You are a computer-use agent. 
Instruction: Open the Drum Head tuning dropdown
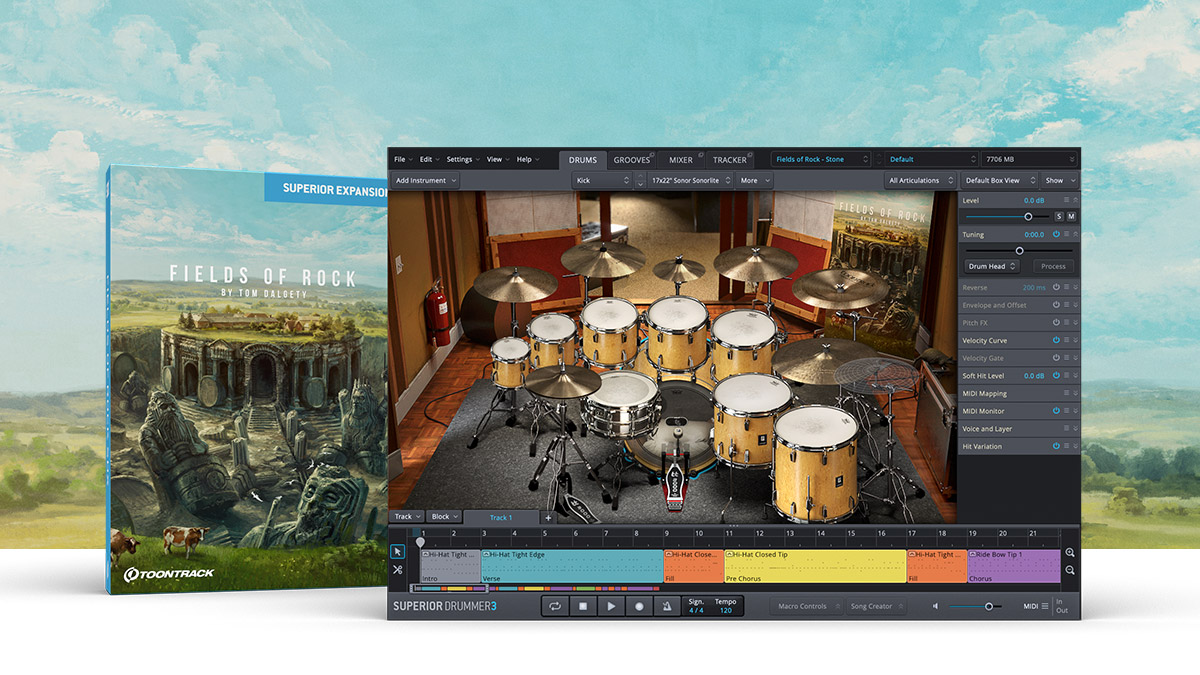coord(992,266)
